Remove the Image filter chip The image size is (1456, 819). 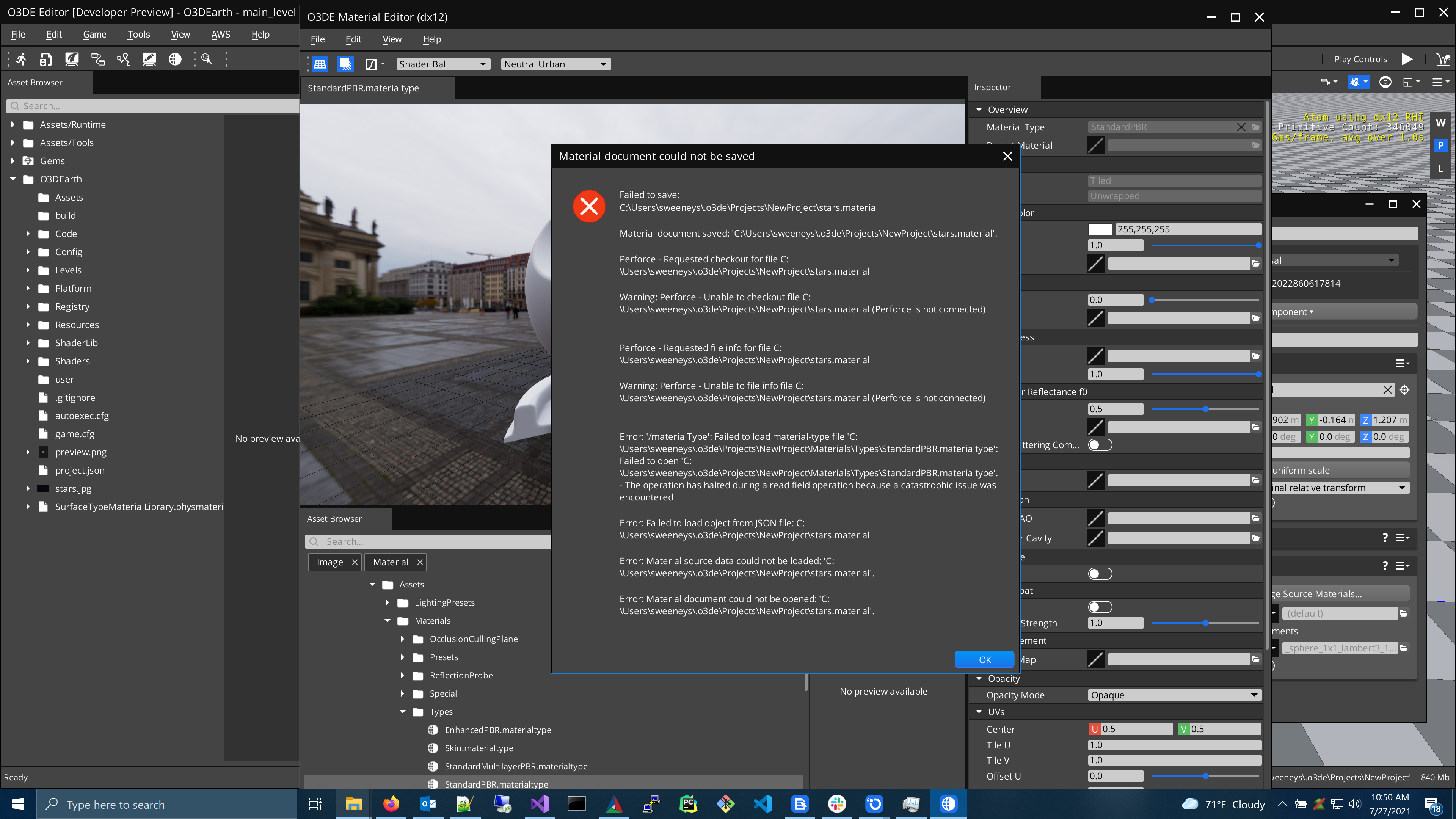355,562
